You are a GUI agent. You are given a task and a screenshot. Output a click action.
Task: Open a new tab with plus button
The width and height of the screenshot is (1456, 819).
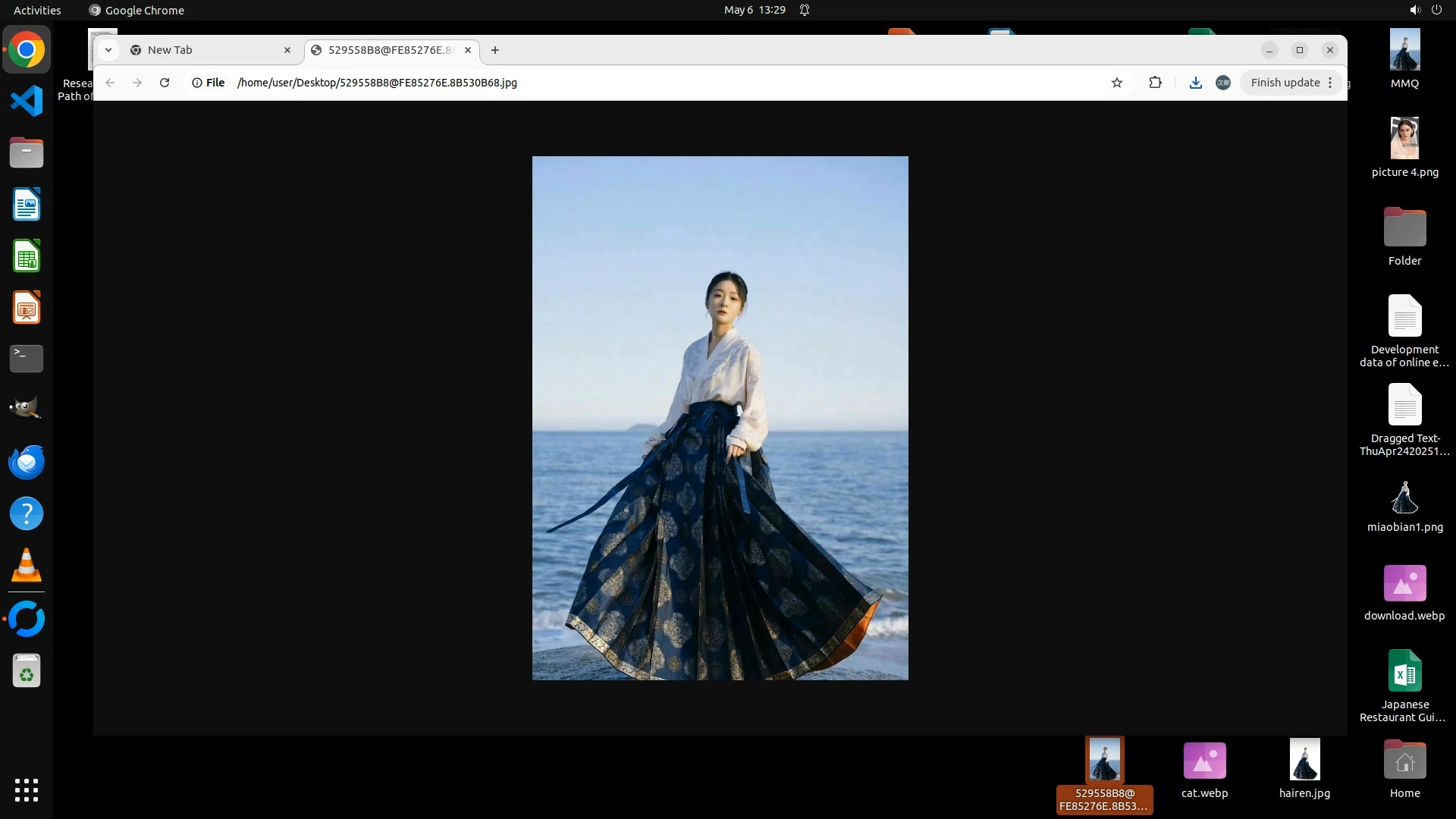point(495,50)
